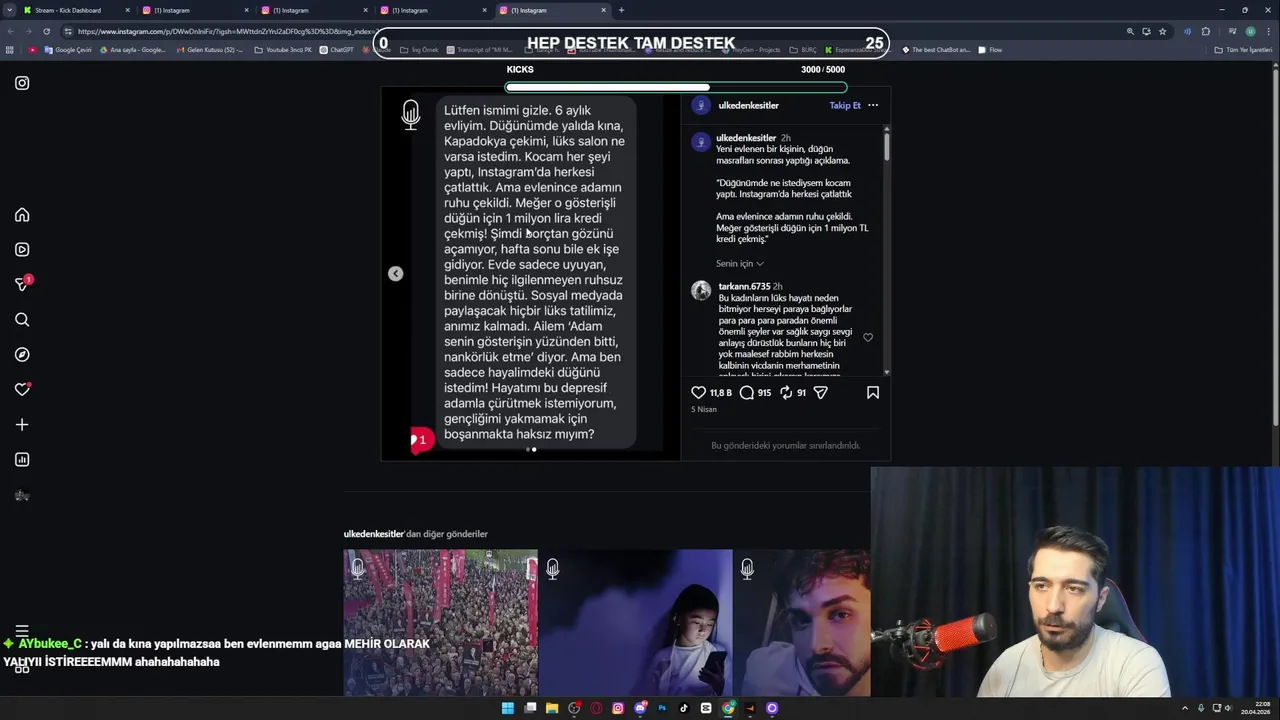Show hidden system tray icons chevron
This screenshot has height=720, width=1280.
[x=1186, y=708]
